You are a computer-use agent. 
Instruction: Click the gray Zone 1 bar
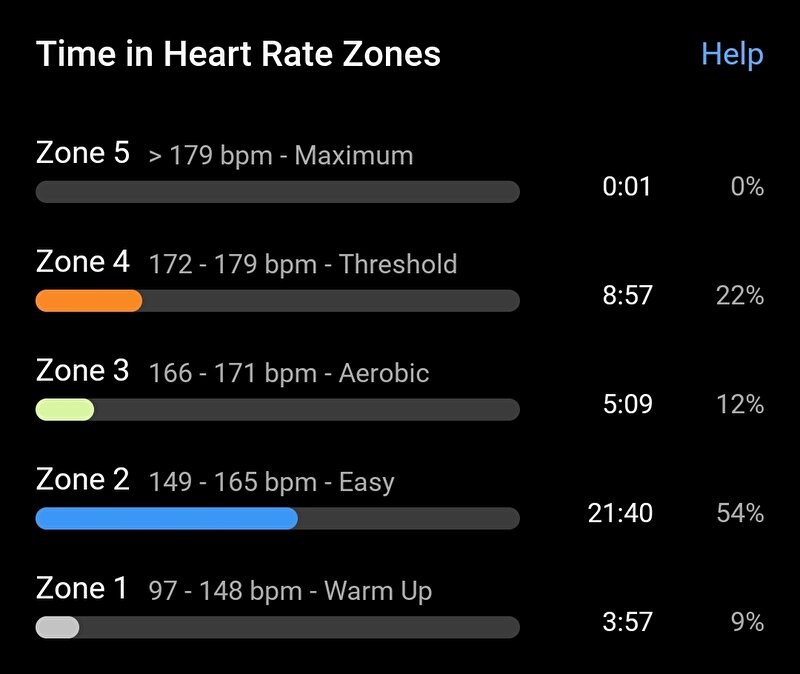pos(57,627)
